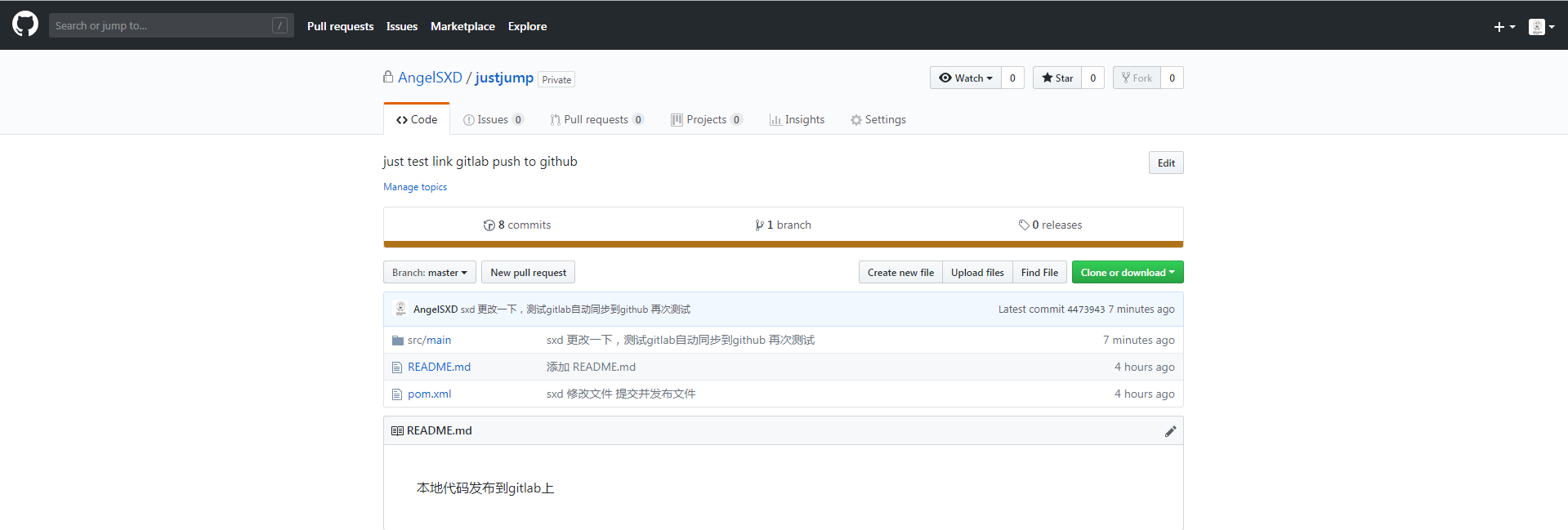Focus the 'Search or jump to' field
The height and width of the screenshot is (530, 1568).
tap(171, 25)
